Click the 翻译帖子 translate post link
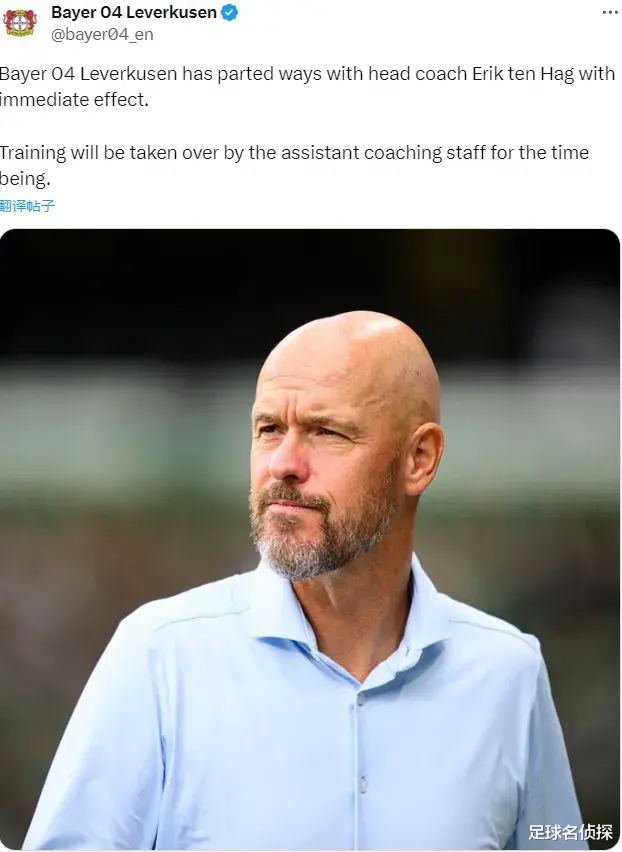Viewport: 622px width, 852px height. (x=27, y=206)
